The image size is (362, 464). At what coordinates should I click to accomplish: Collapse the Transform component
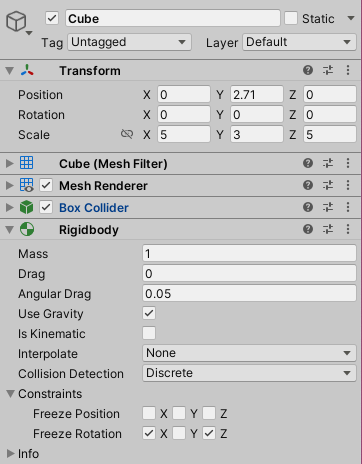pyautogui.click(x=10, y=71)
